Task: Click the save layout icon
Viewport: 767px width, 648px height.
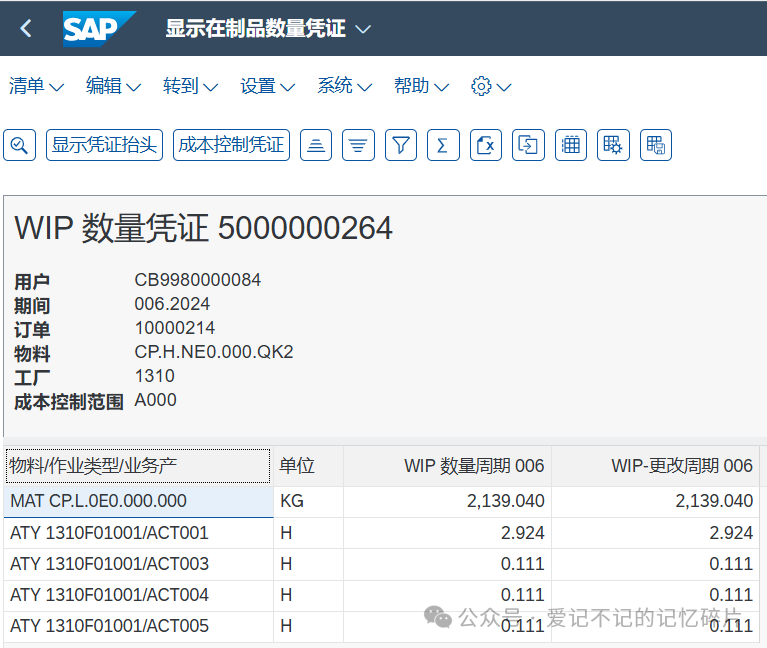Action: coord(656,145)
